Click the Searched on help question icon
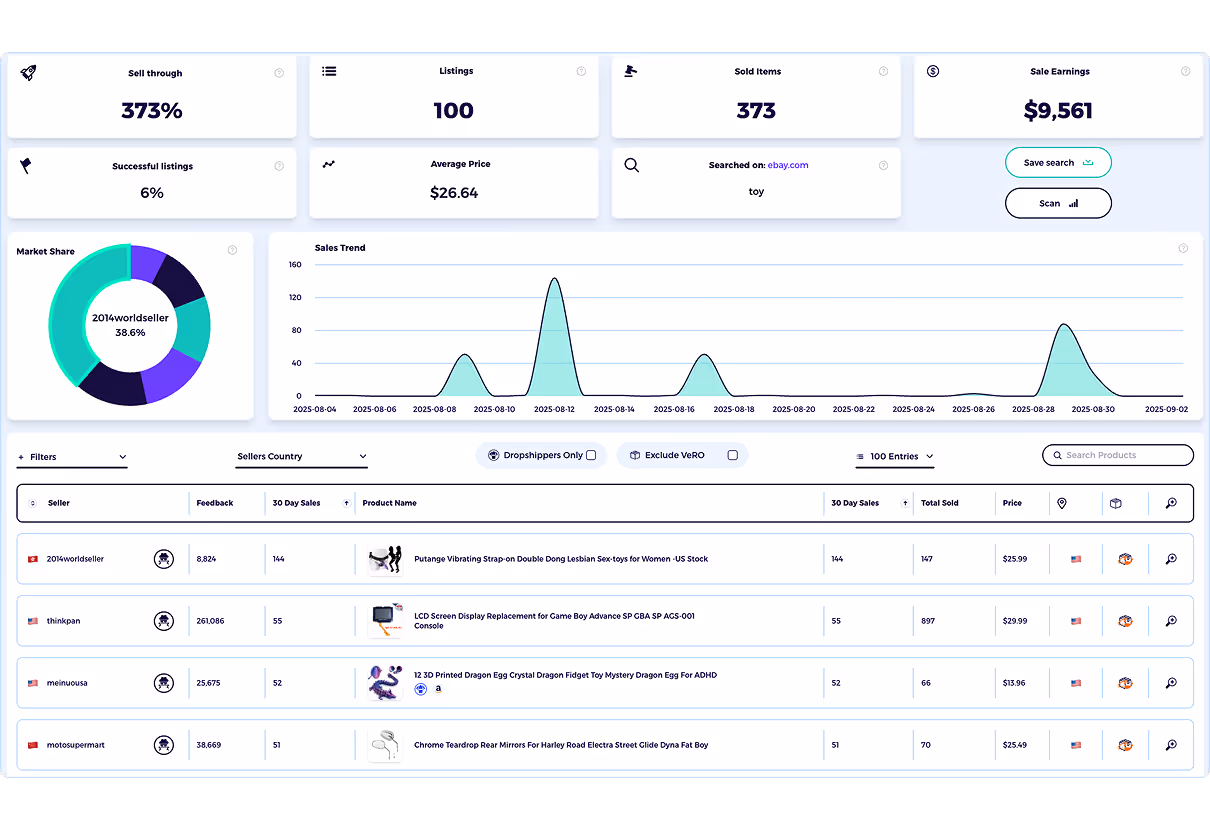This screenshot has width=1210, height=830. click(883, 165)
